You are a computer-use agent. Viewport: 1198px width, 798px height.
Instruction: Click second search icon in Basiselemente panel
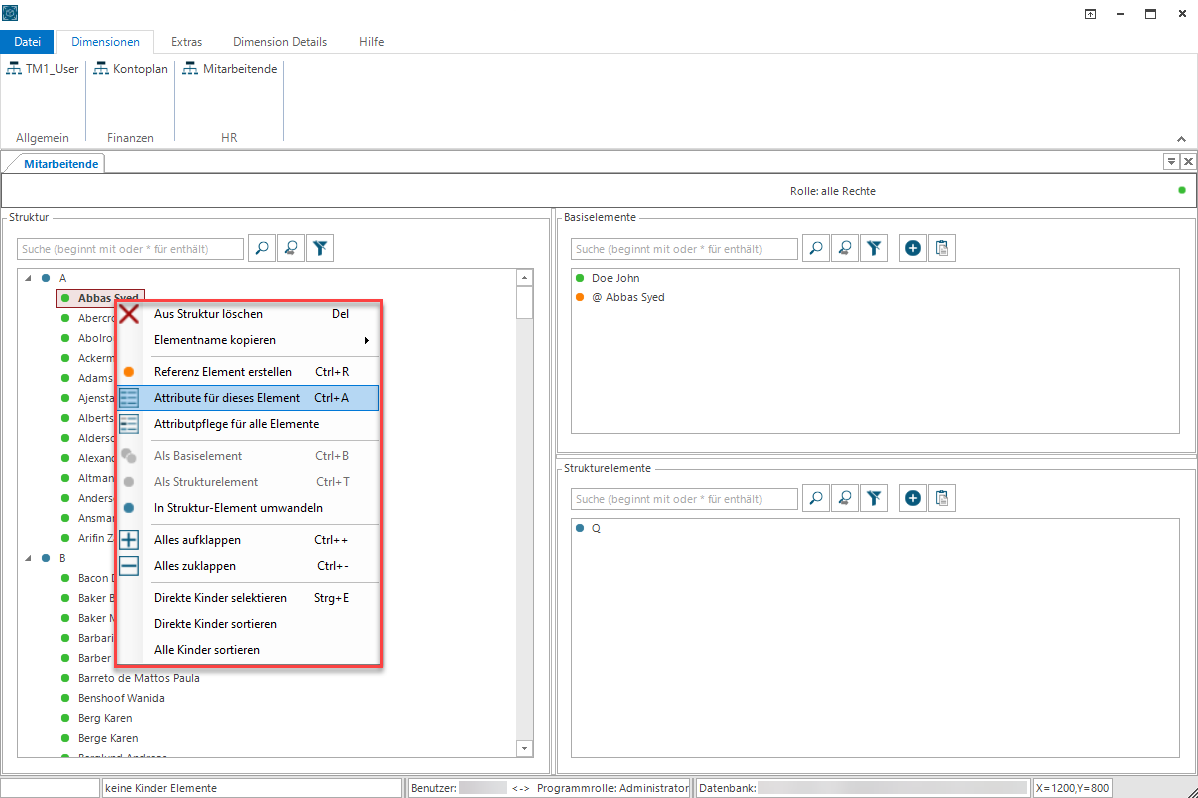click(845, 248)
